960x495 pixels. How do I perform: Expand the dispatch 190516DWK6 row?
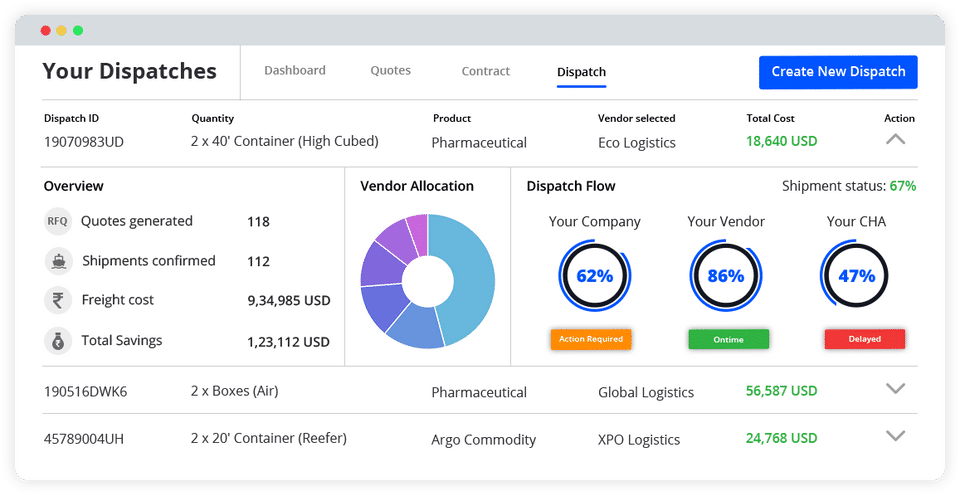895,389
